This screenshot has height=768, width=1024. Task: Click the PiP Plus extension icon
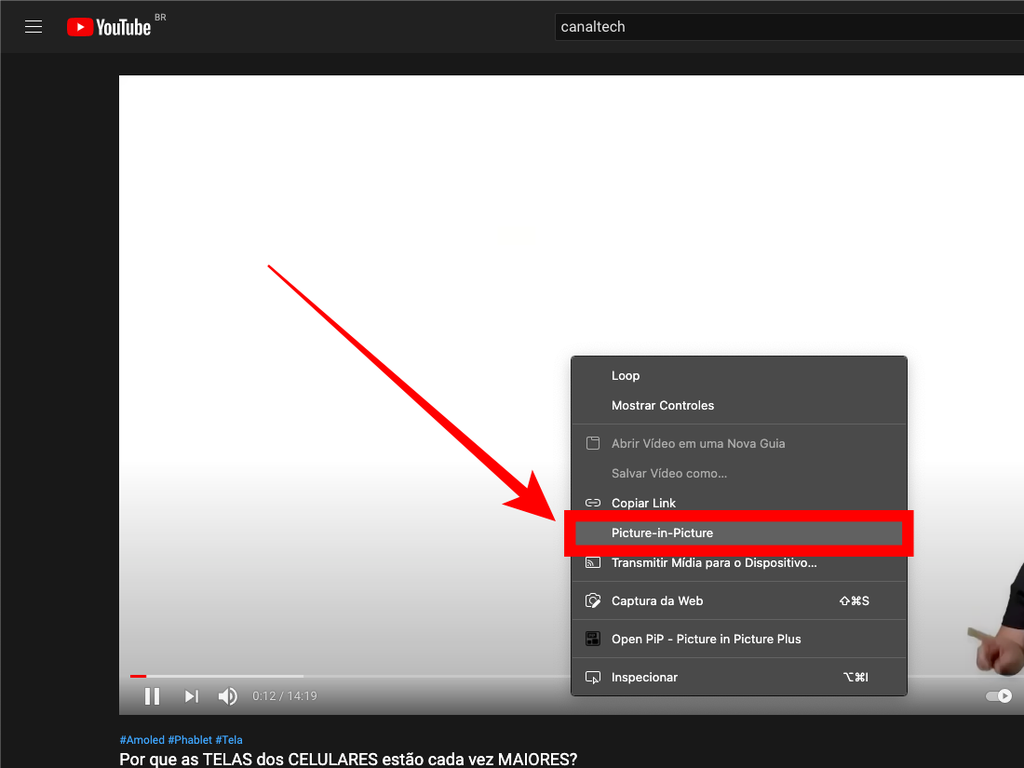pyautogui.click(x=592, y=639)
